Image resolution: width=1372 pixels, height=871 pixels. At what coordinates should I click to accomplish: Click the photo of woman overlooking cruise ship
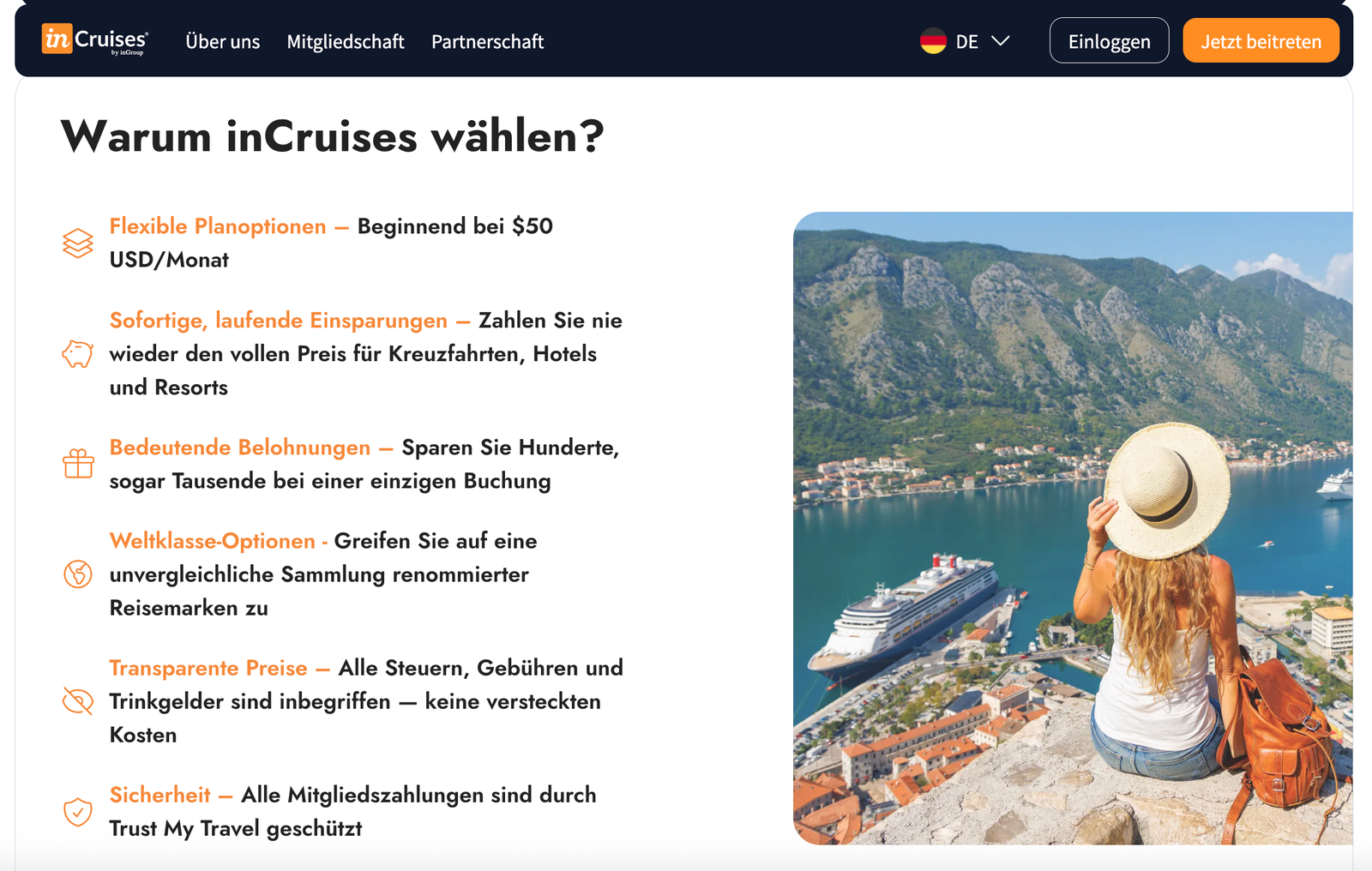[1073, 528]
